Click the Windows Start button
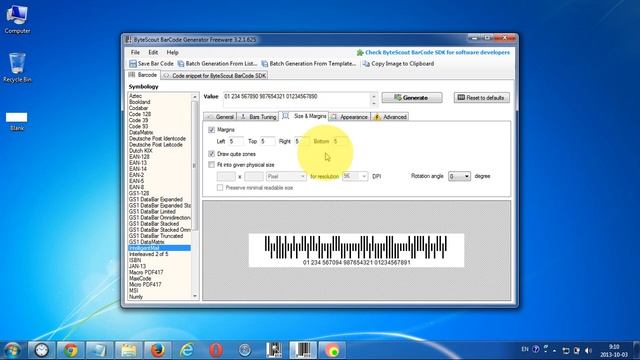 pyautogui.click(x=13, y=350)
